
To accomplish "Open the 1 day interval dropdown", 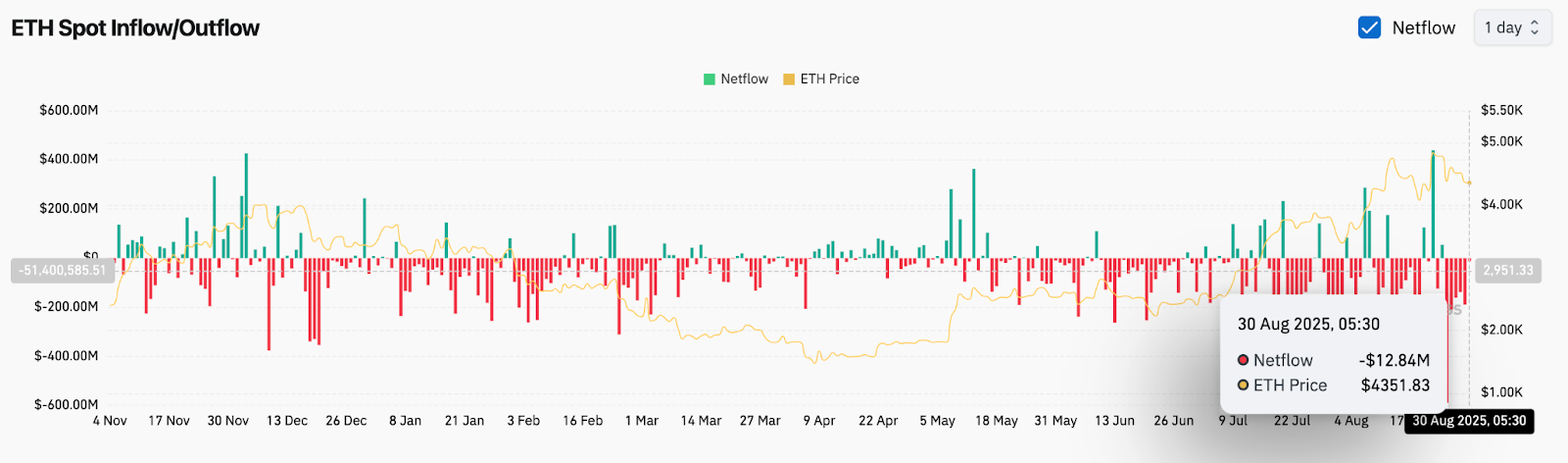I will click(x=1512, y=27).
